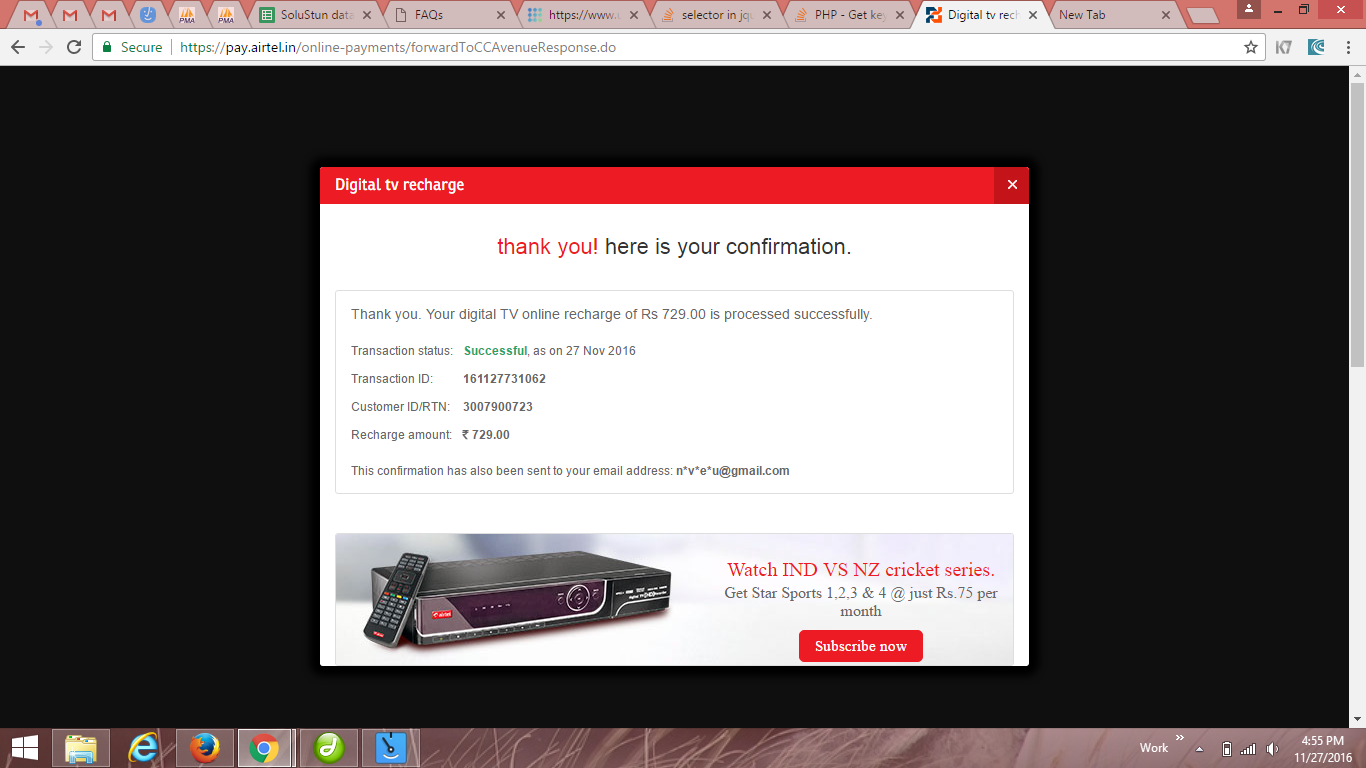Image resolution: width=1366 pixels, height=768 pixels.
Task: Show hidden system tray icons
Action: (x=1199, y=749)
